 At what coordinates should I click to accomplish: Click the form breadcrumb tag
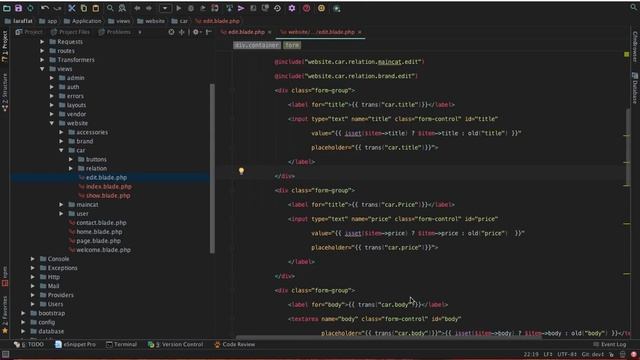pos(292,45)
